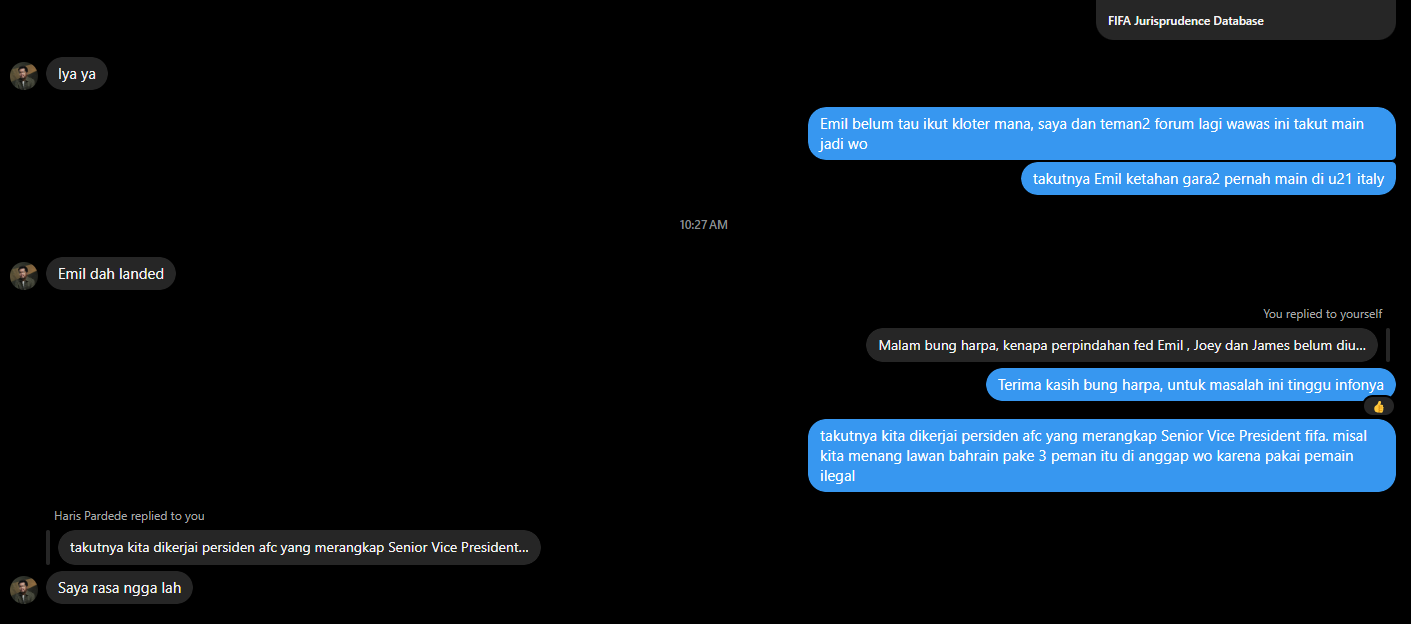Select the blue bubble ending with "pemain ilegal"
Screen dimensions: 1411x624
[1102, 456]
